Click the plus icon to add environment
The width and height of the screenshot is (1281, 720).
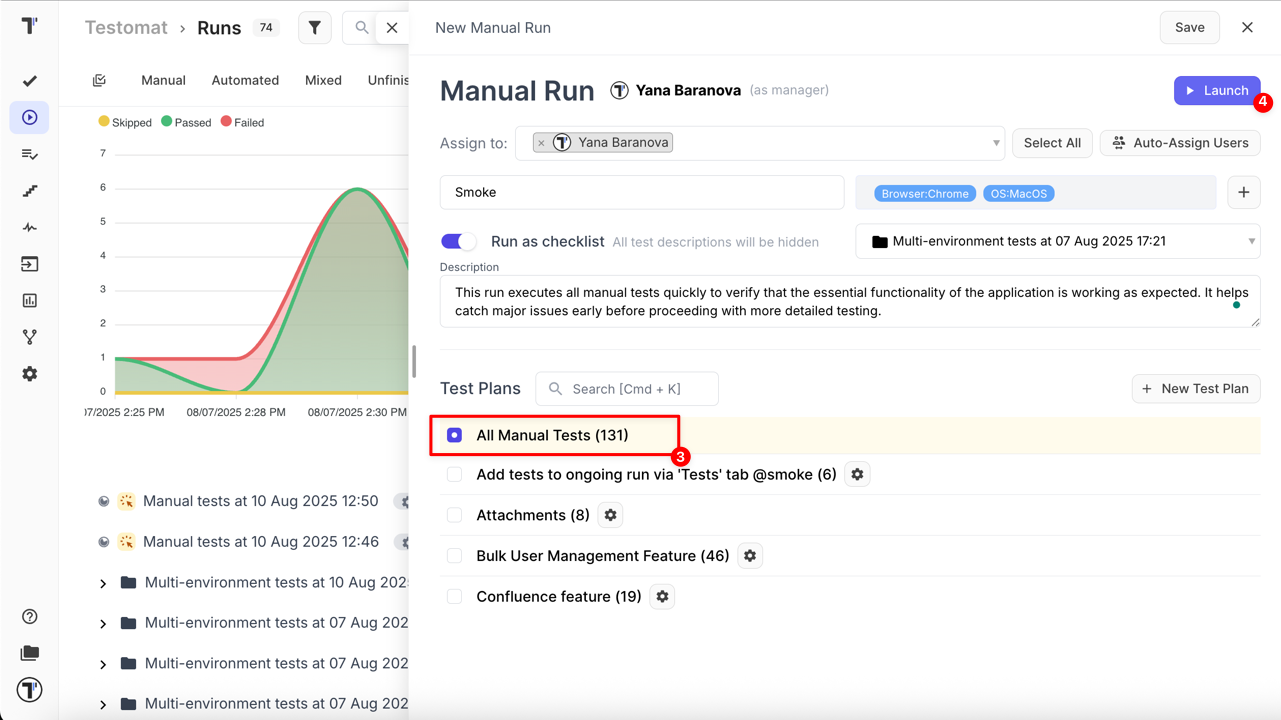[x=1243, y=192]
